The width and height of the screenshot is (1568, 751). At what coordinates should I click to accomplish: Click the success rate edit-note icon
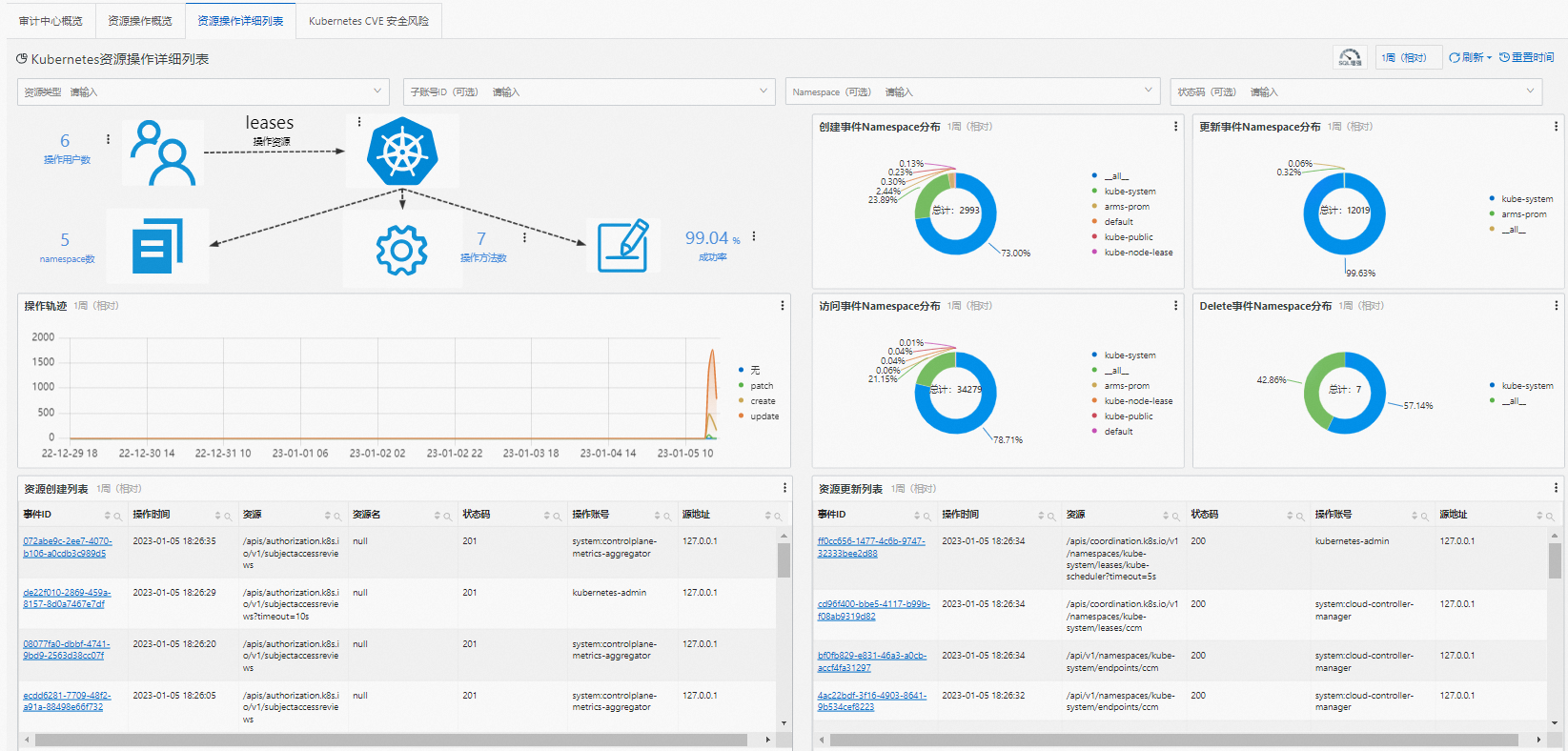(x=624, y=246)
